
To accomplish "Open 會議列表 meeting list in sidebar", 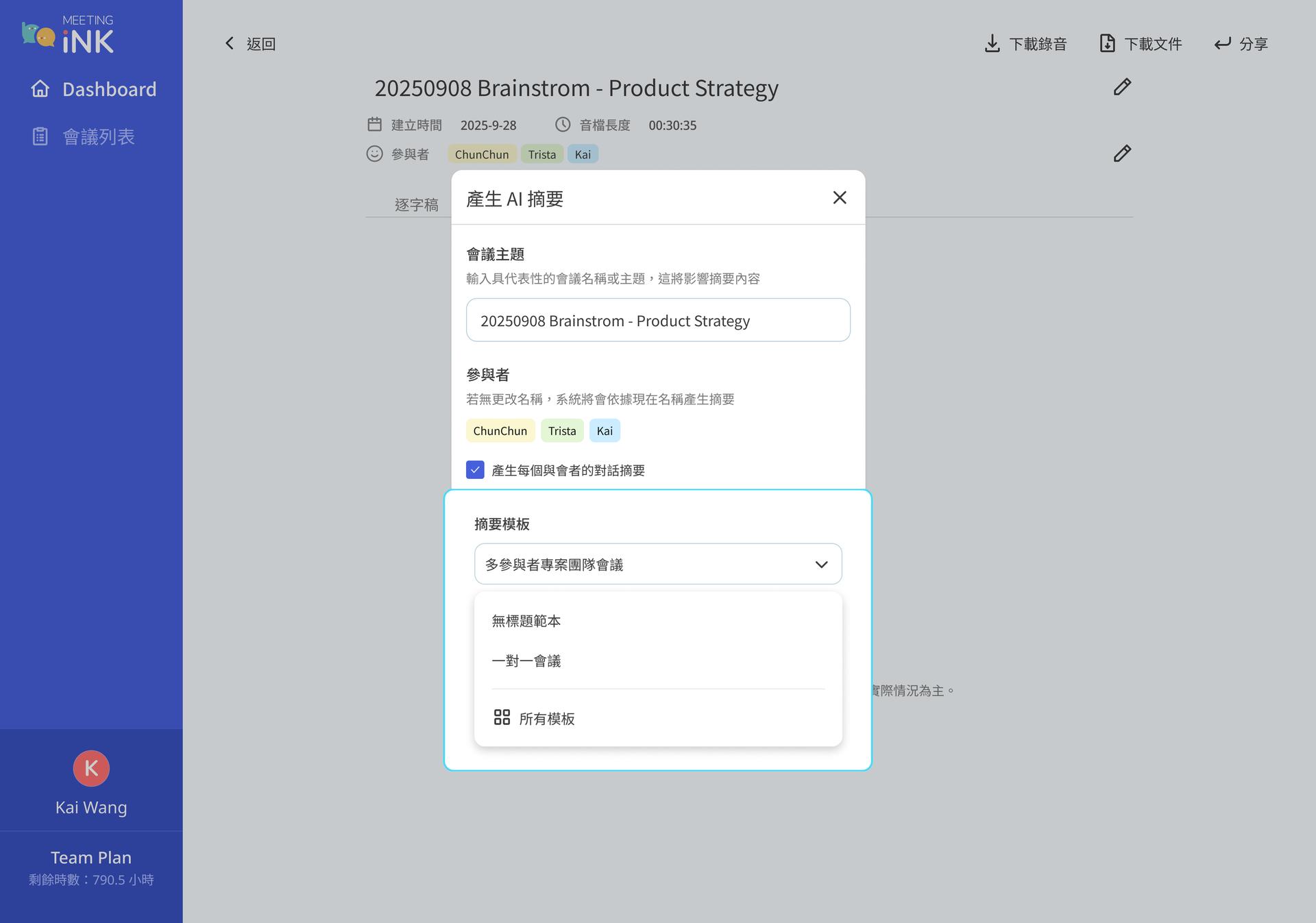I will click(x=98, y=137).
